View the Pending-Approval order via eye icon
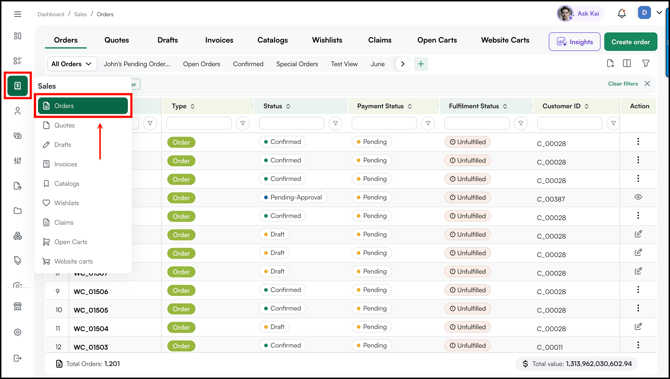Image resolution: width=670 pixels, height=379 pixels. [638, 197]
